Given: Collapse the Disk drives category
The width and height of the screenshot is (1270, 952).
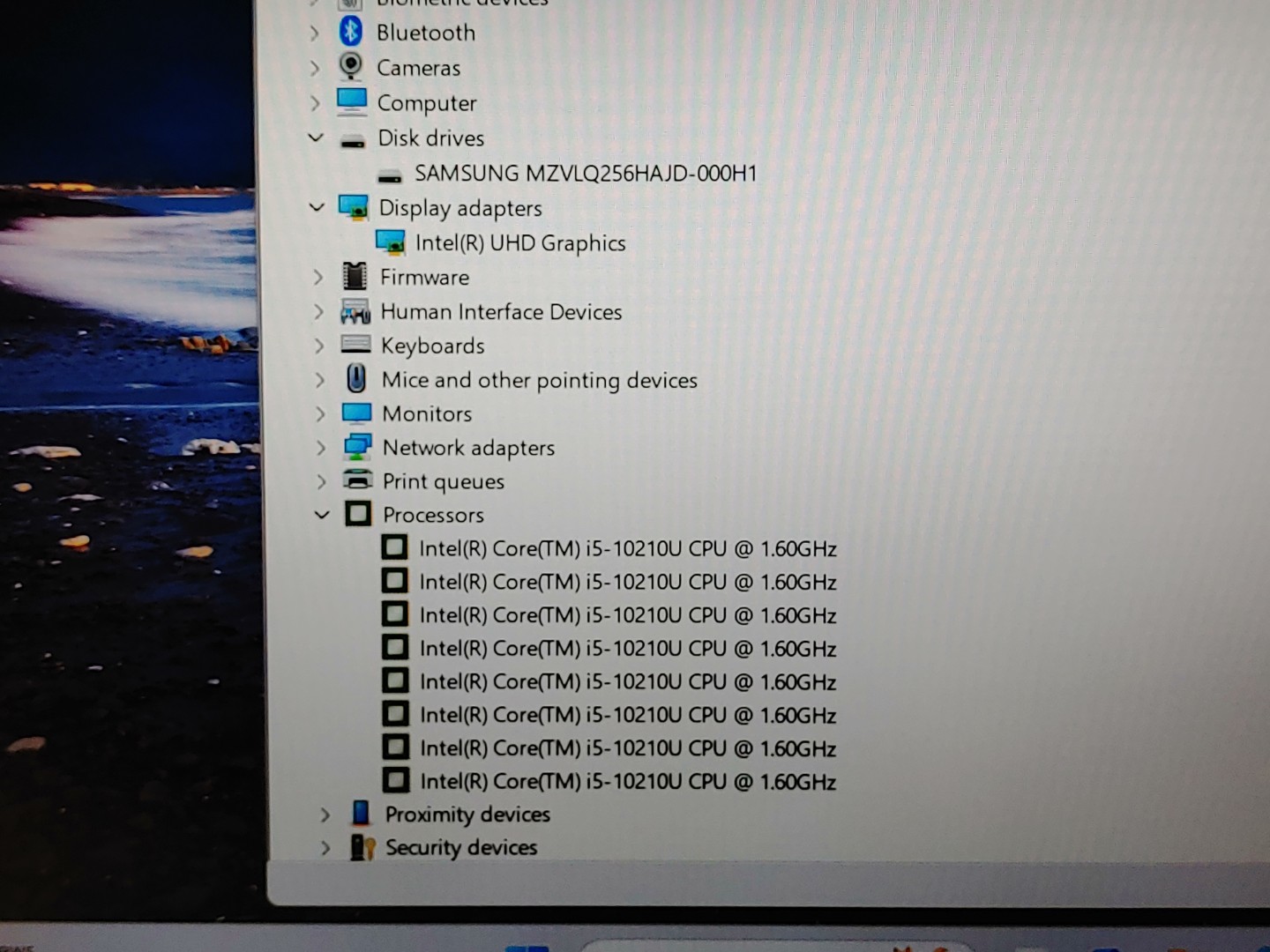Looking at the screenshot, I should tap(316, 138).
